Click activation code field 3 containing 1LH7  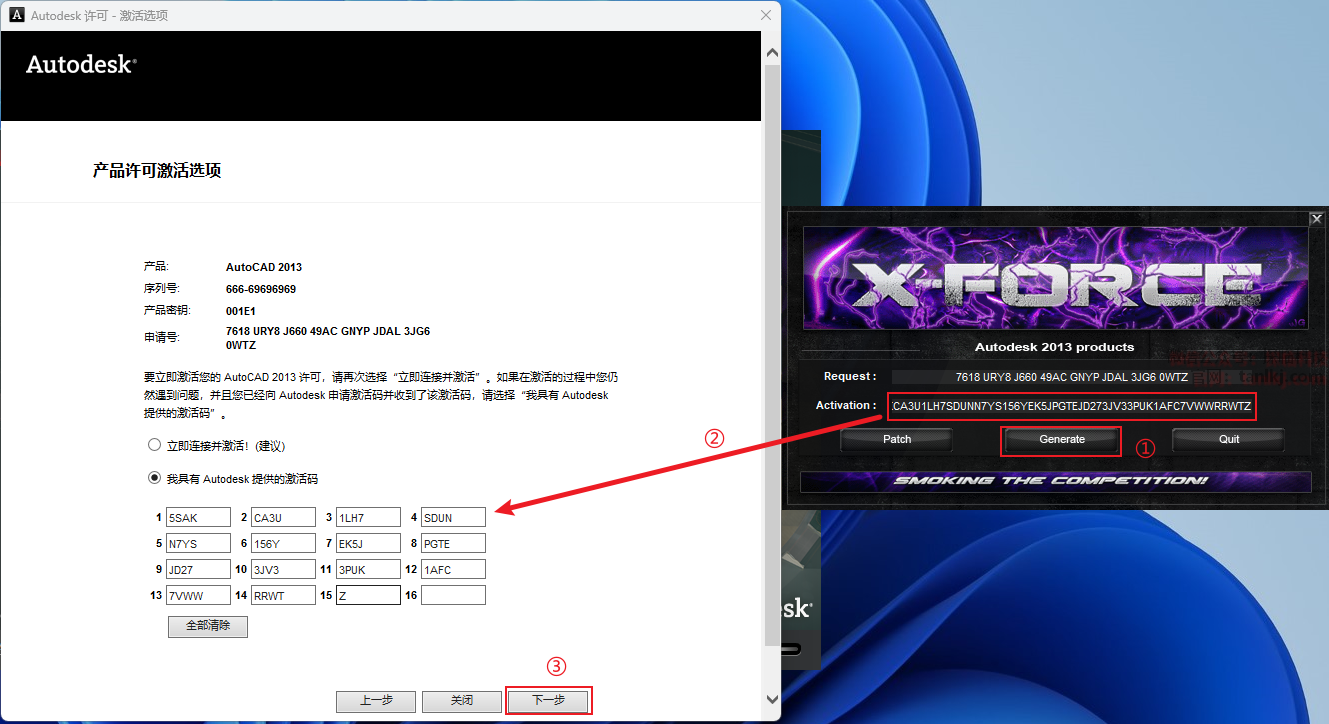click(368, 517)
